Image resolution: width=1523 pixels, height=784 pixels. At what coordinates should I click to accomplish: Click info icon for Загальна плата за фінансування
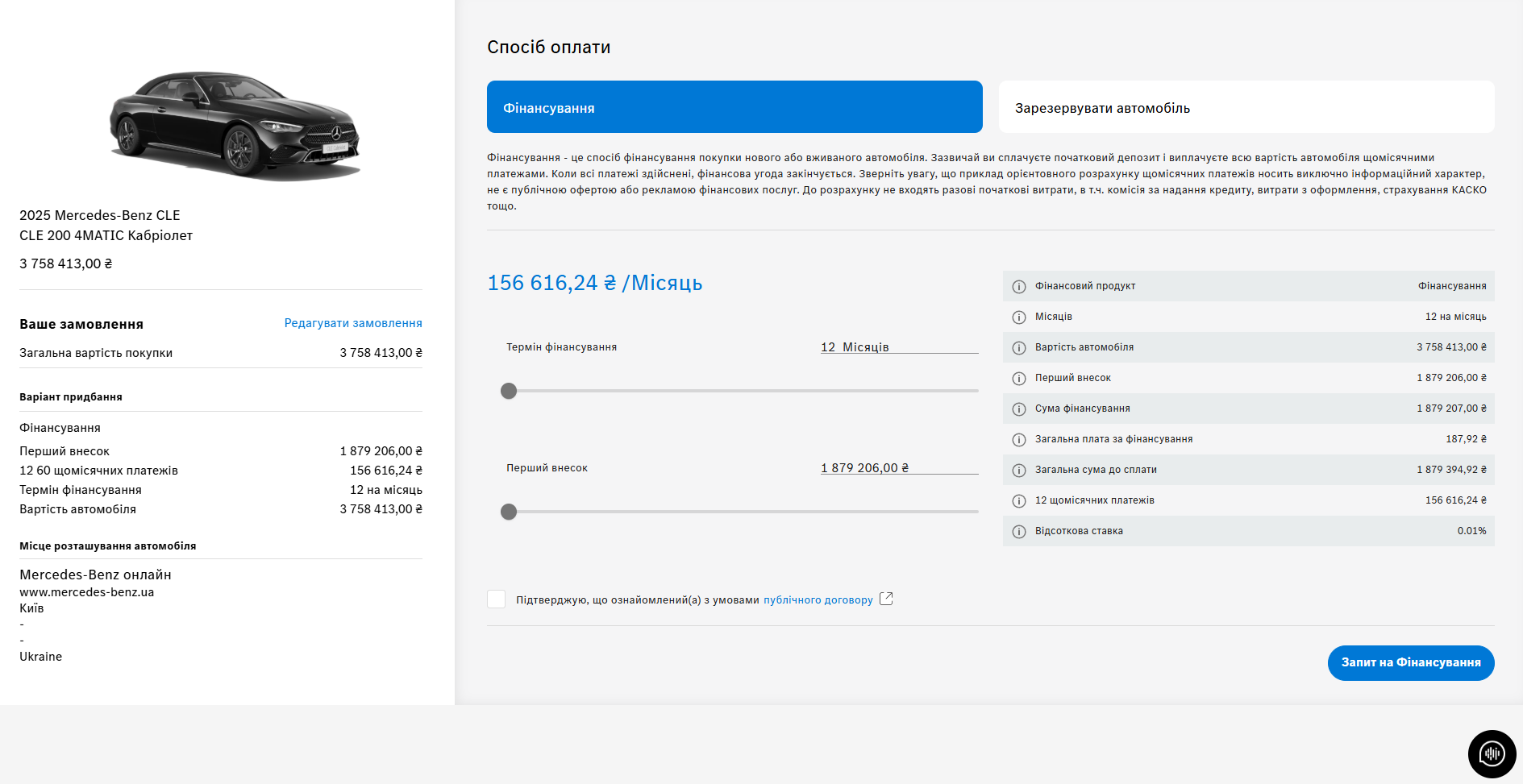pyautogui.click(x=1019, y=440)
